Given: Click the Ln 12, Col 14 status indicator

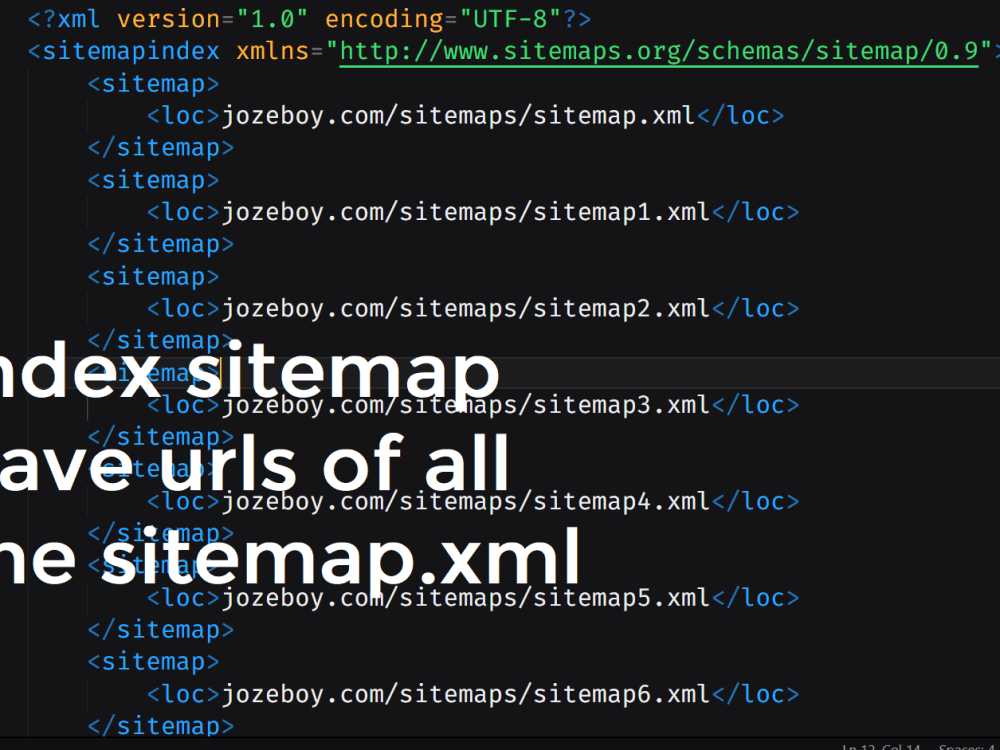Looking at the screenshot, I should coord(880,747).
